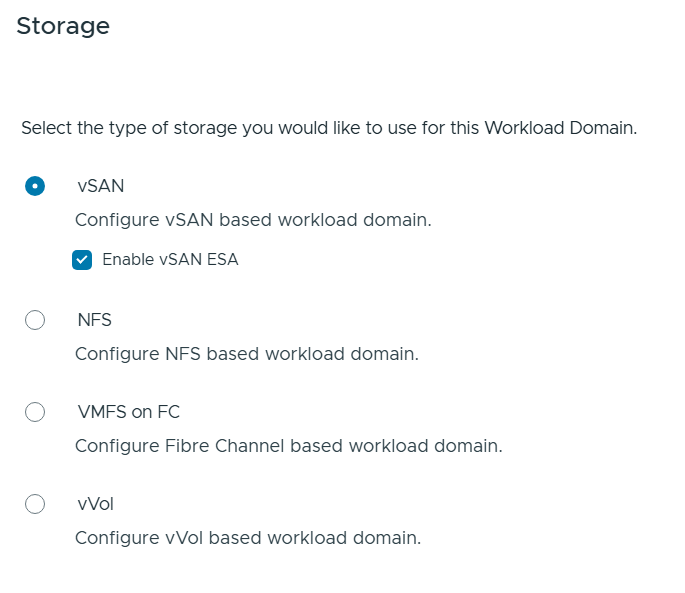Select the vSAN storage radio button

pyautogui.click(x=35, y=186)
